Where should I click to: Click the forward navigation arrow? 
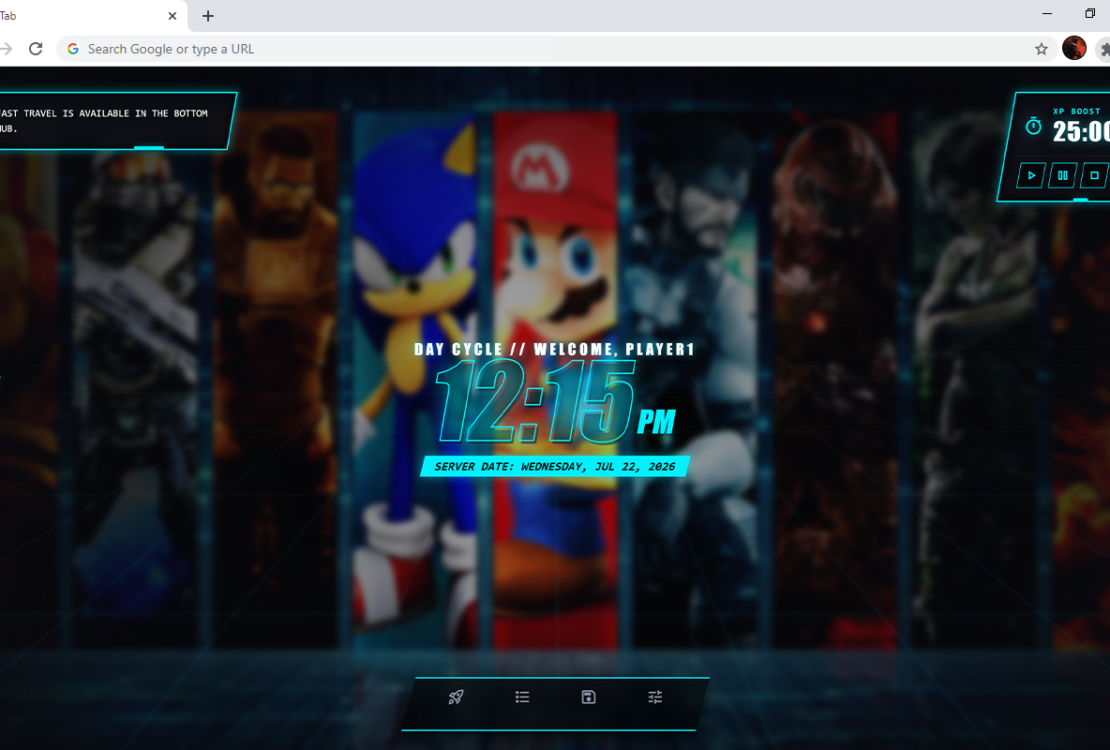tap(6, 49)
